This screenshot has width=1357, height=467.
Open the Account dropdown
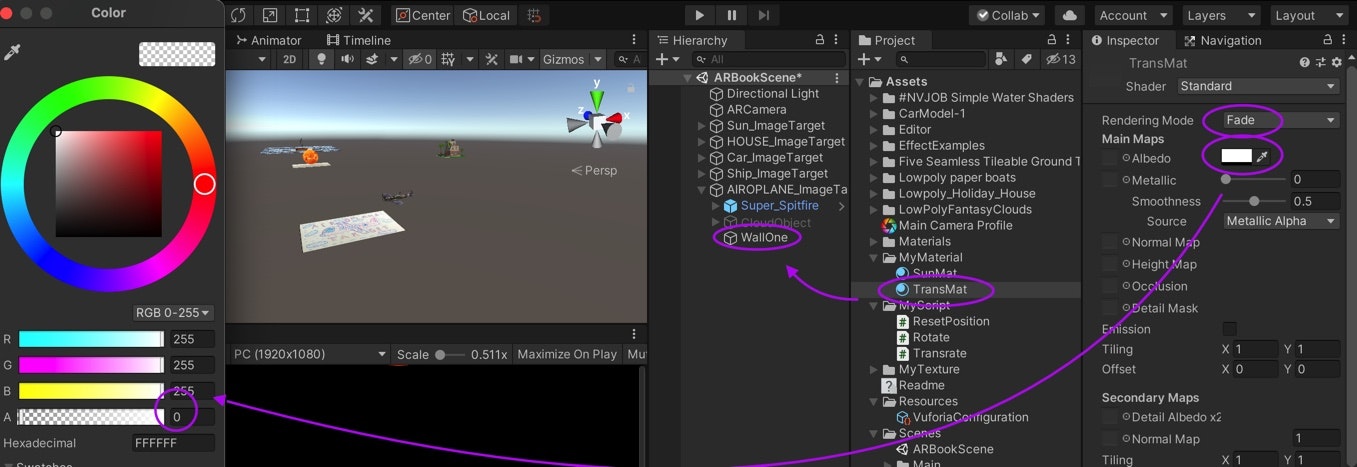[x=1133, y=15]
